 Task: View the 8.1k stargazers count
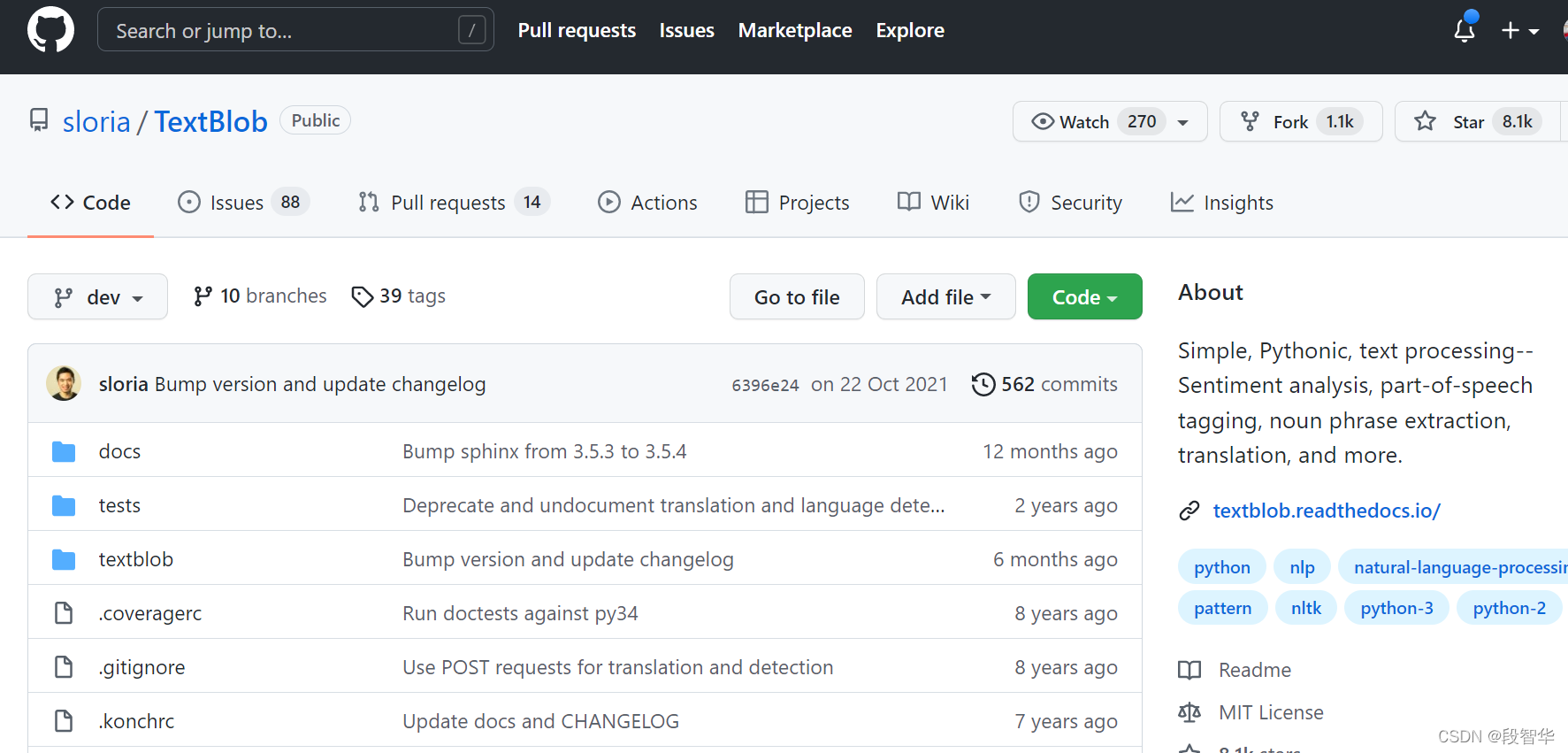[1518, 121]
